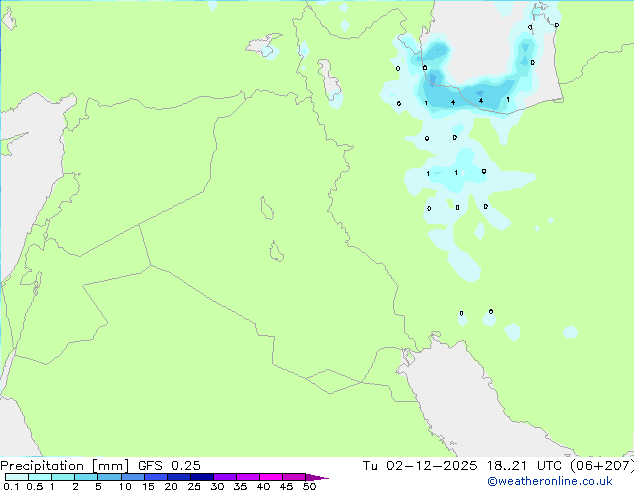634x490 pixels.
Task: Click the 45–50 mm legend swatch
Action: [294, 477]
